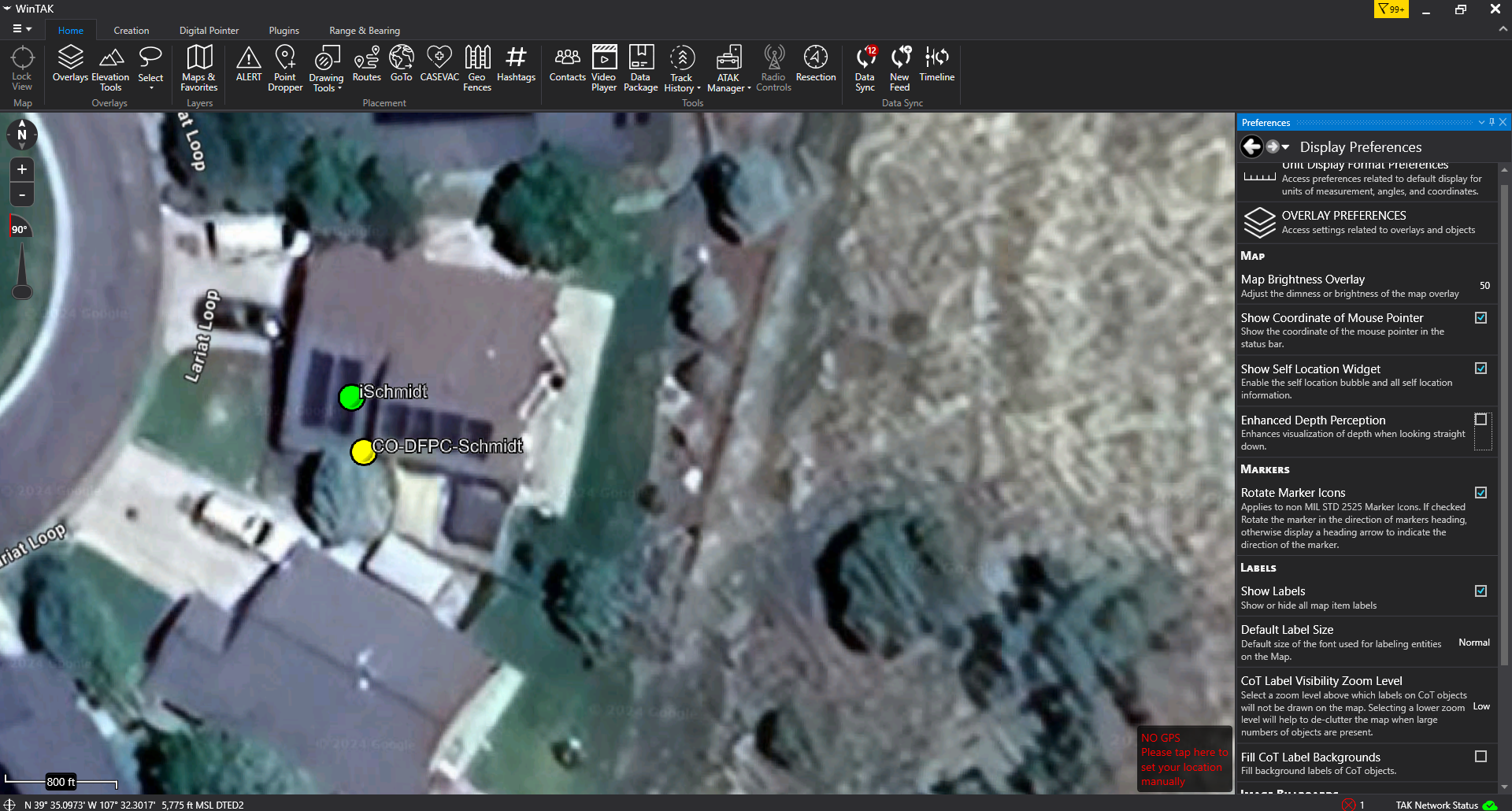Image resolution: width=1512 pixels, height=811 pixels.
Task: Open the Resection tool
Action: 816,64
